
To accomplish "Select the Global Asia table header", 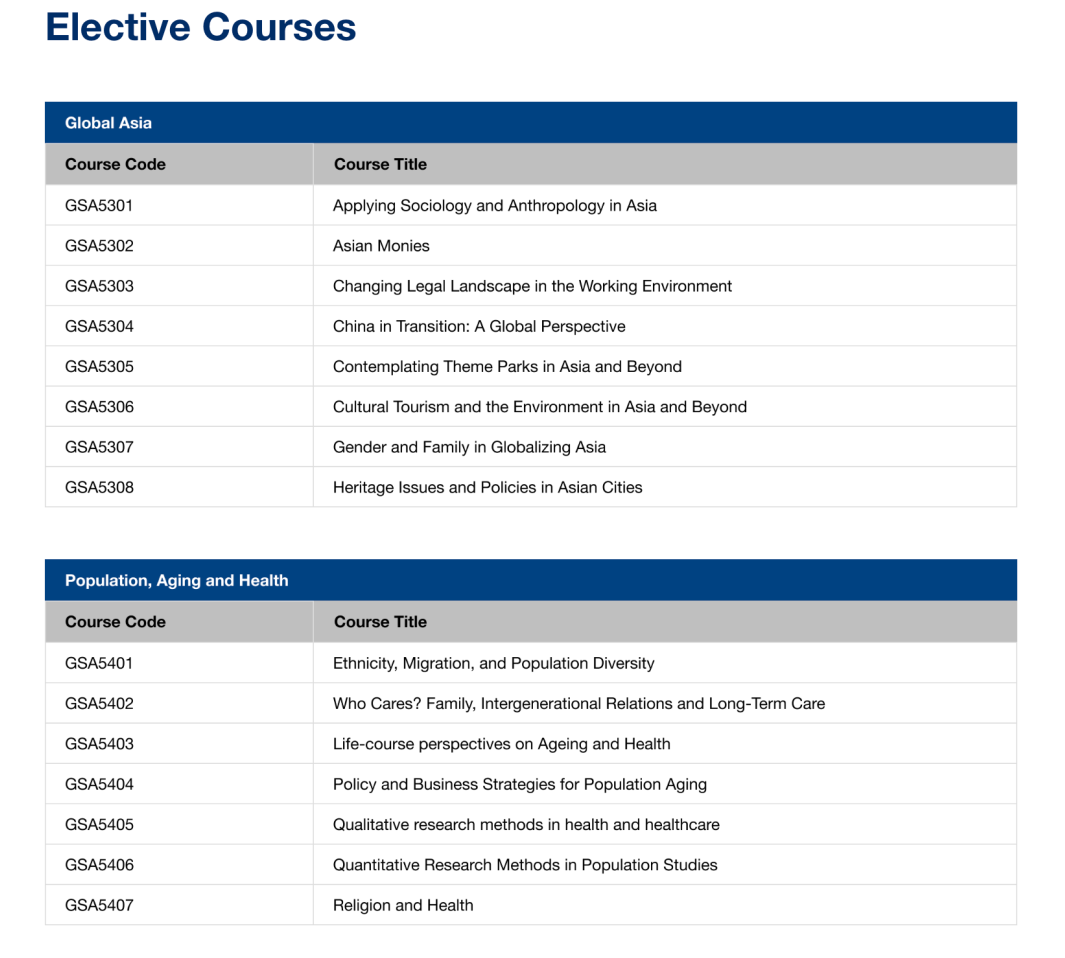I will (x=108, y=123).
